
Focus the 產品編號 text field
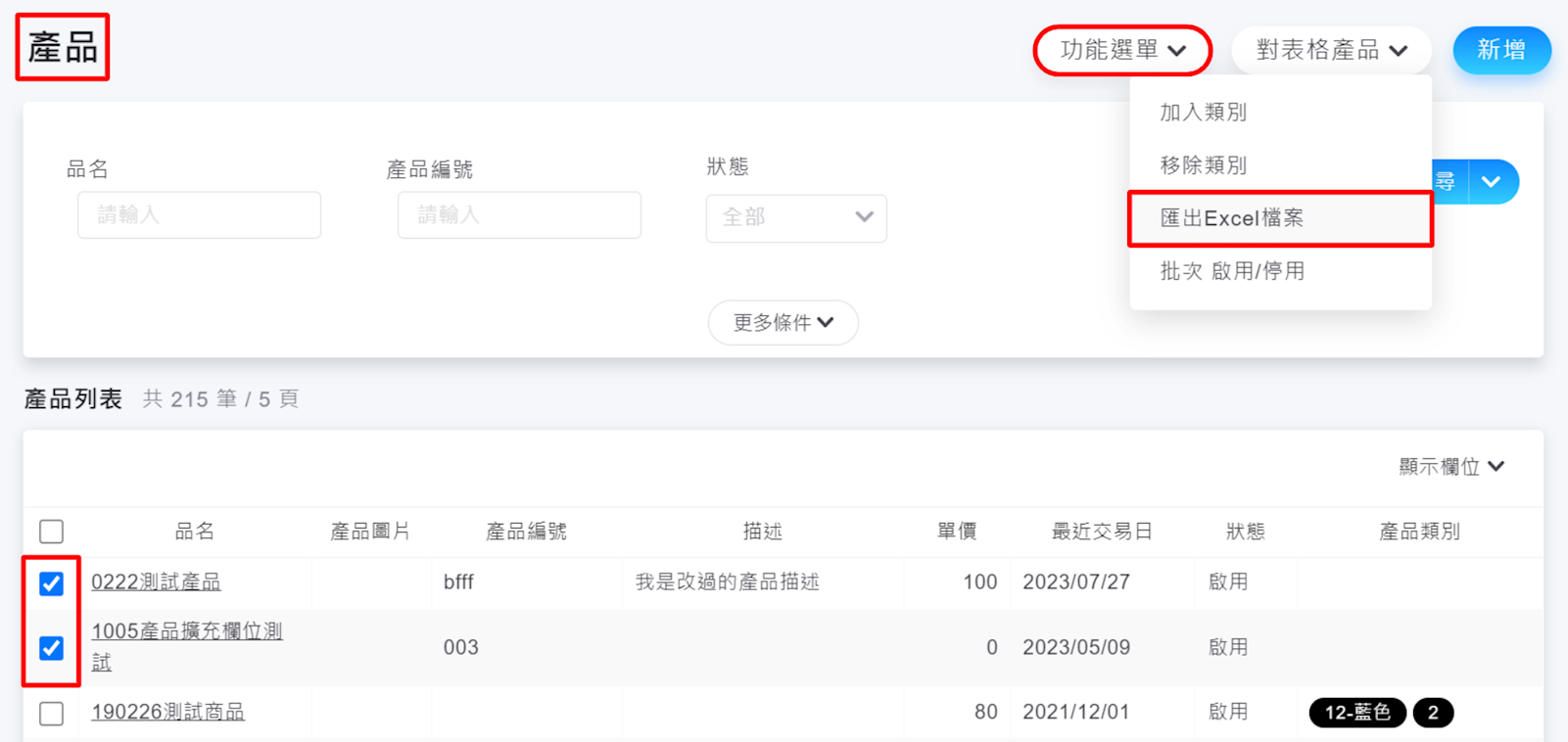519,215
